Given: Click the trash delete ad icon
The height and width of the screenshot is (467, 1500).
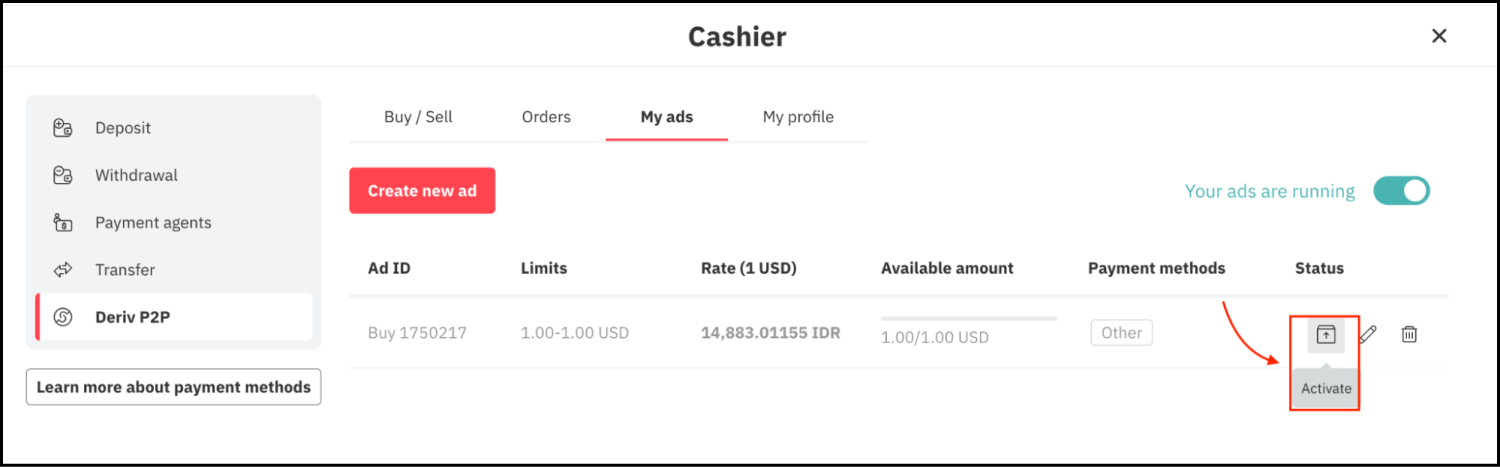Looking at the screenshot, I should [x=1409, y=334].
